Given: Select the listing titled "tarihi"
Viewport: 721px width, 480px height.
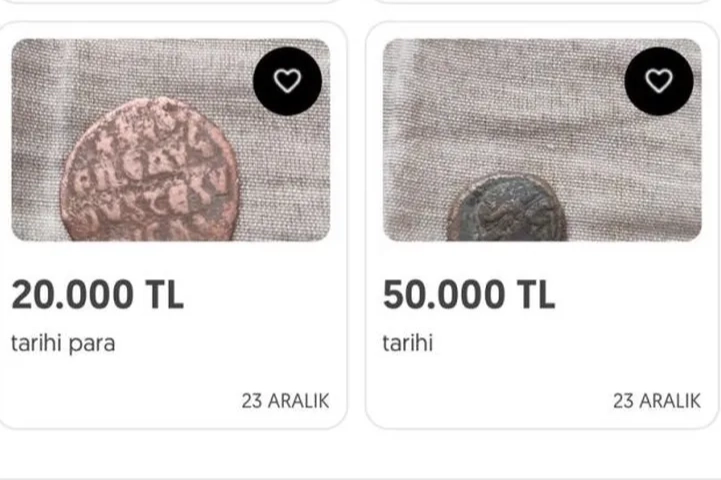Looking at the screenshot, I should [407, 343].
